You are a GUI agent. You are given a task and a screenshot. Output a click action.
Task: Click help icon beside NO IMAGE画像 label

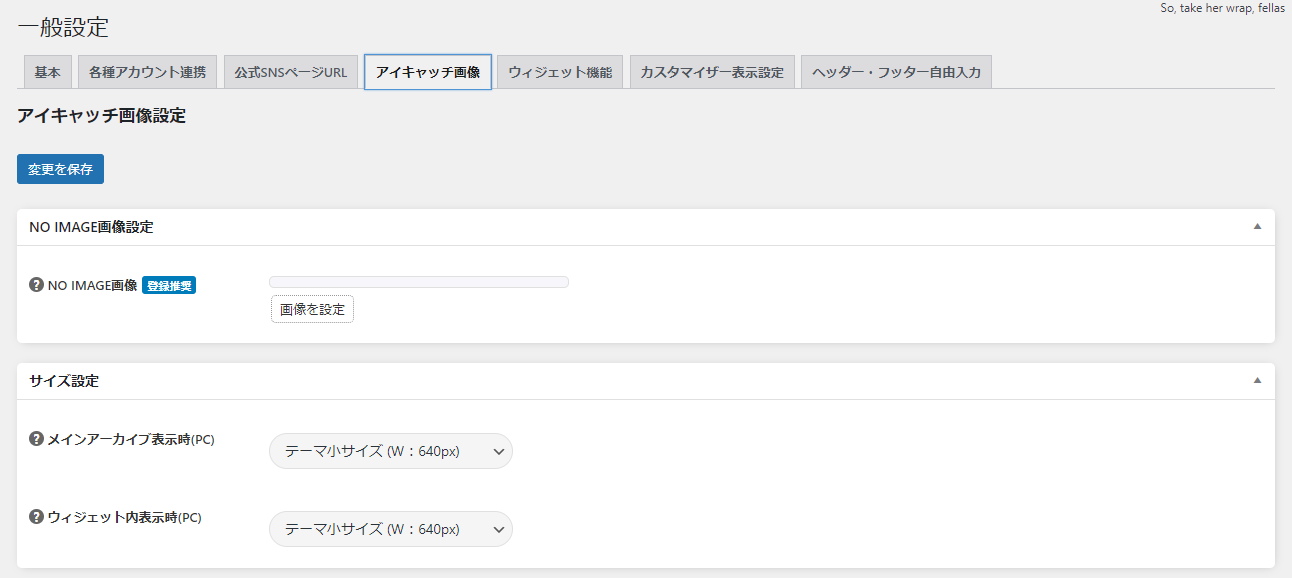click(37, 285)
